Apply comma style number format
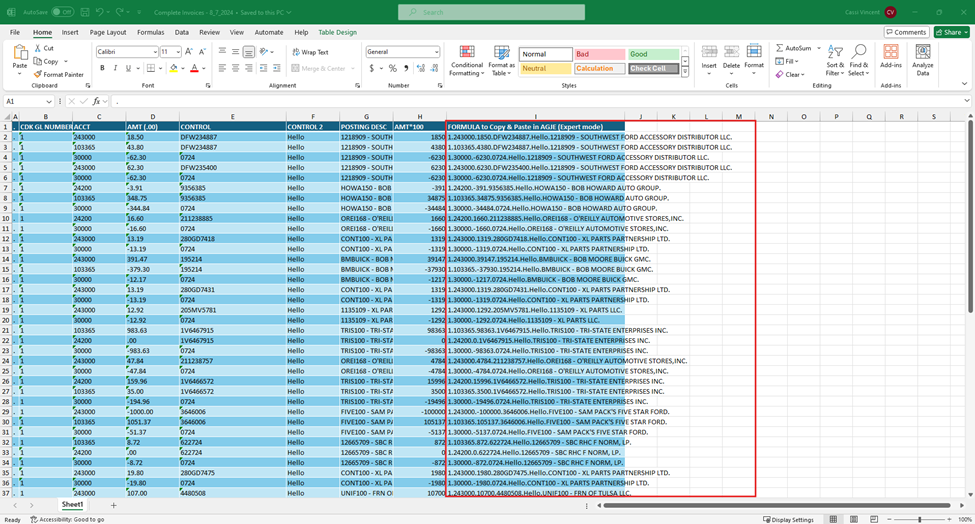Image resolution: width=975 pixels, height=524 pixels. (406, 68)
